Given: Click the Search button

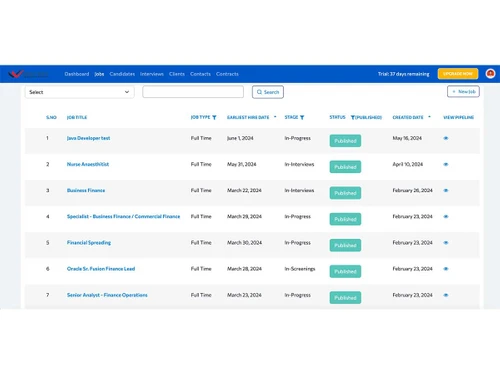Looking at the screenshot, I should [x=268, y=92].
